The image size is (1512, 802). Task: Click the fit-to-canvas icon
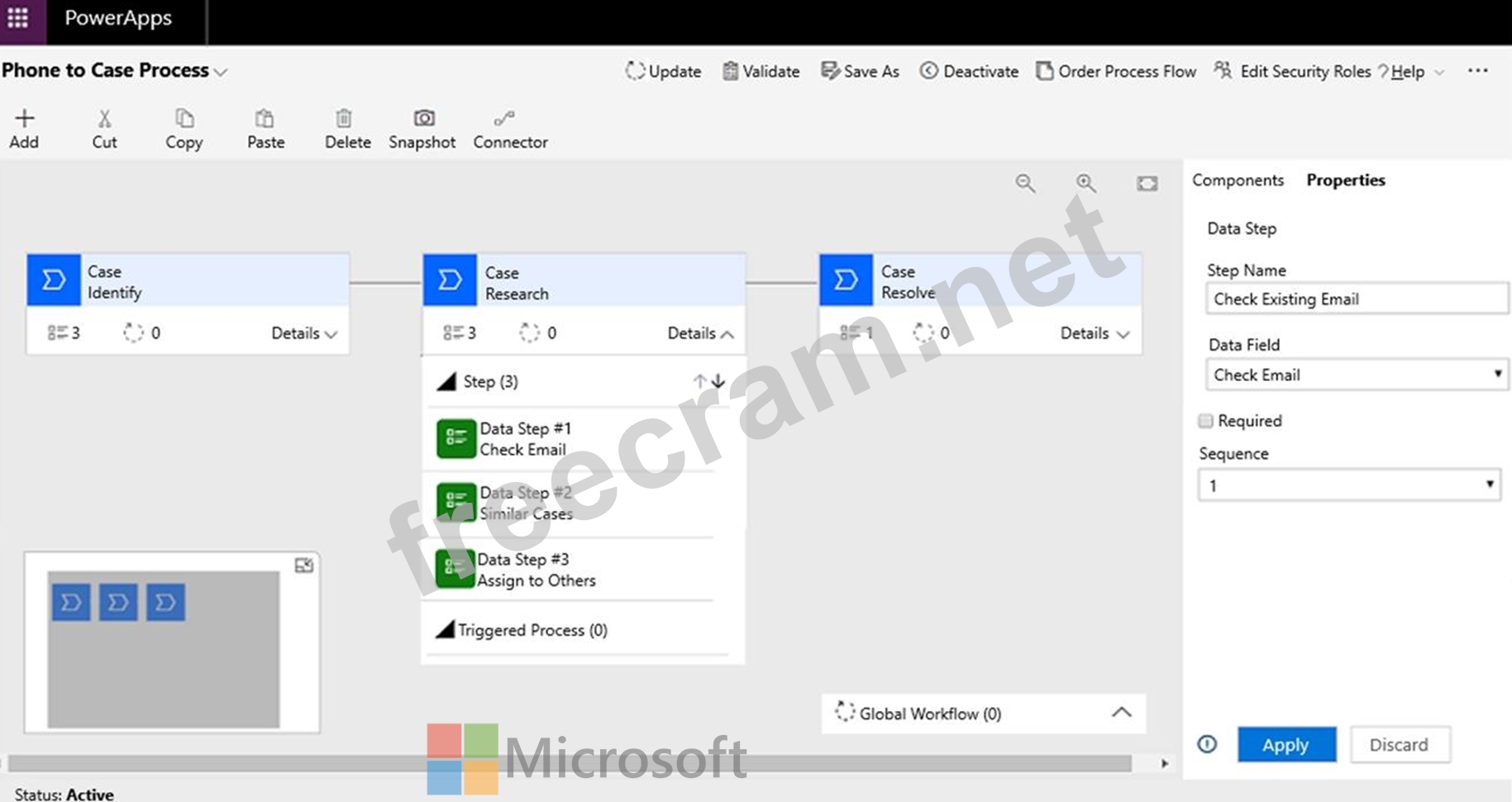tap(1147, 184)
